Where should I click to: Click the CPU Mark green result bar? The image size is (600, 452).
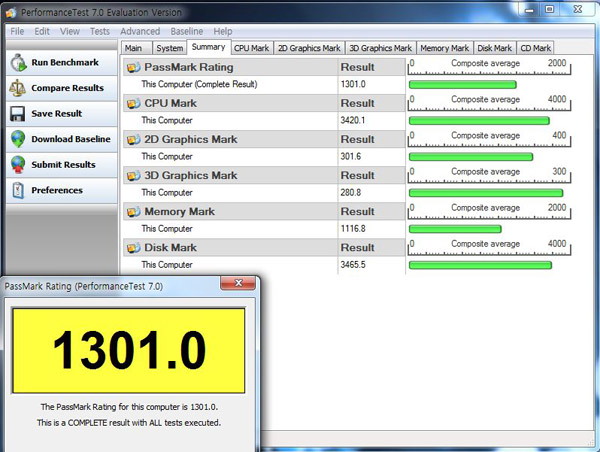pyautogui.click(x=479, y=121)
